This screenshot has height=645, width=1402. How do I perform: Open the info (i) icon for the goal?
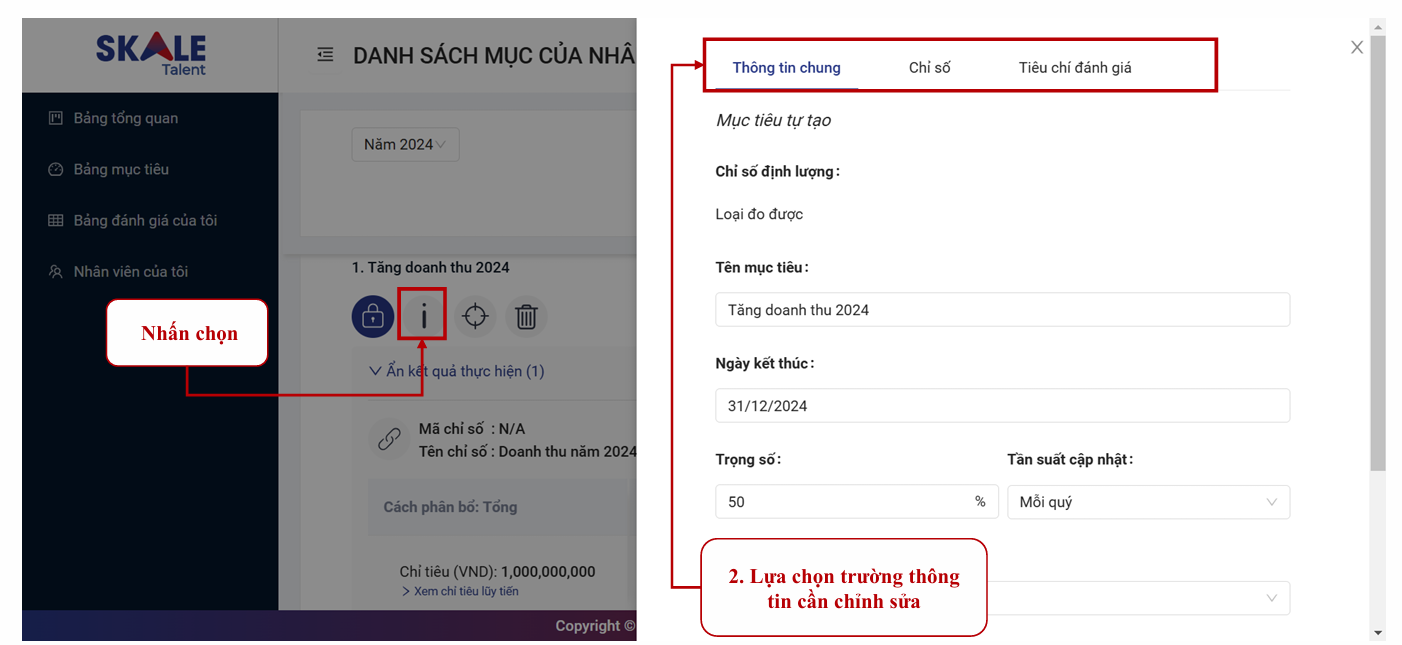click(423, 317)
